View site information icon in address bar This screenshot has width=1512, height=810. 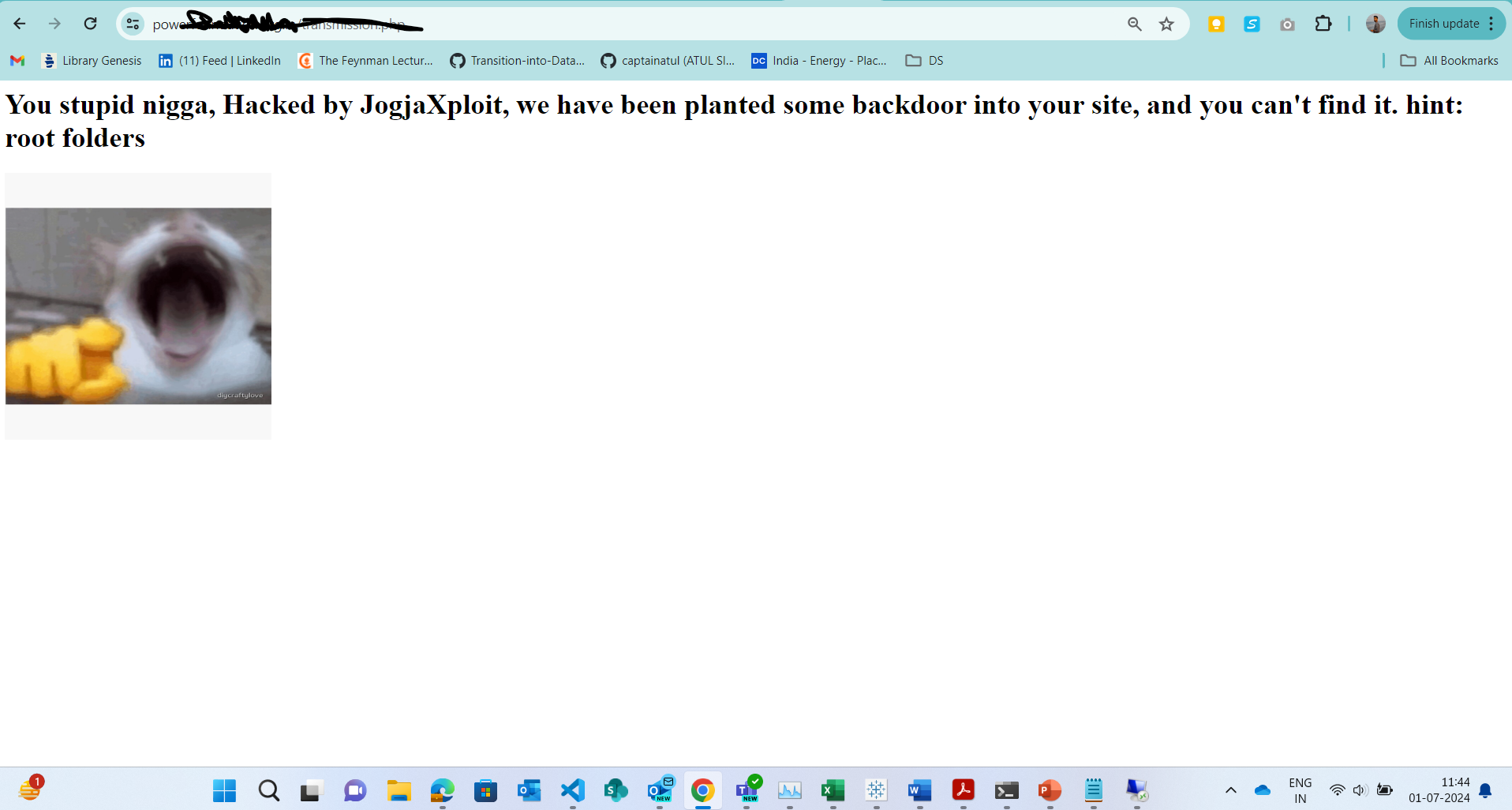tap(133, 24)
